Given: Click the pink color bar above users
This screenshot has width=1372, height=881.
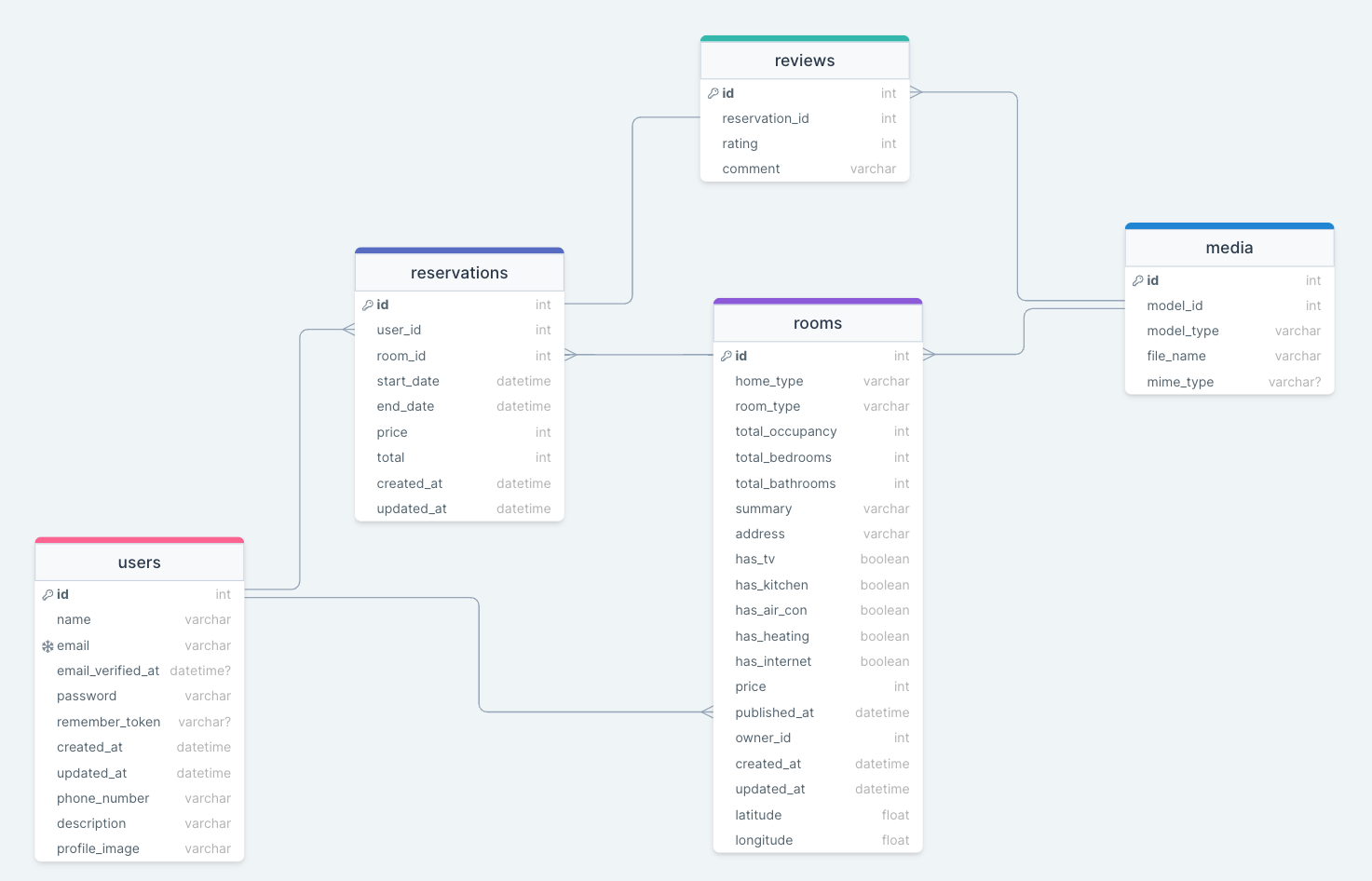Looking at the screenshot, I should [x=139, y=540].
